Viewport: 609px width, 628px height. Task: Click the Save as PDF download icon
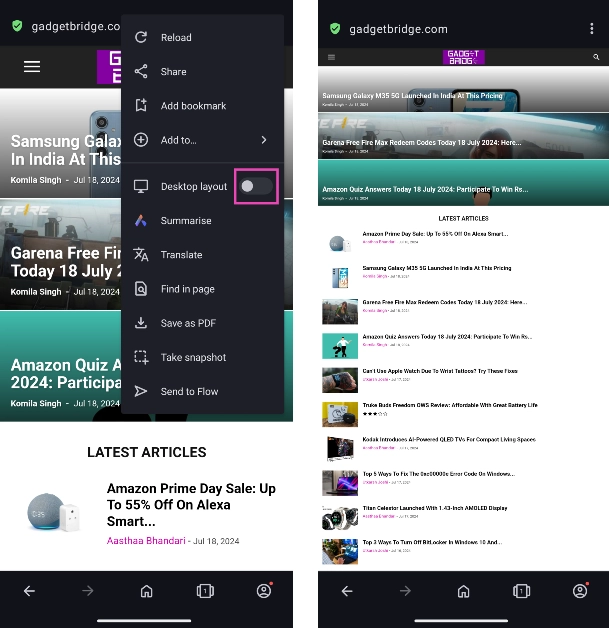141,323
